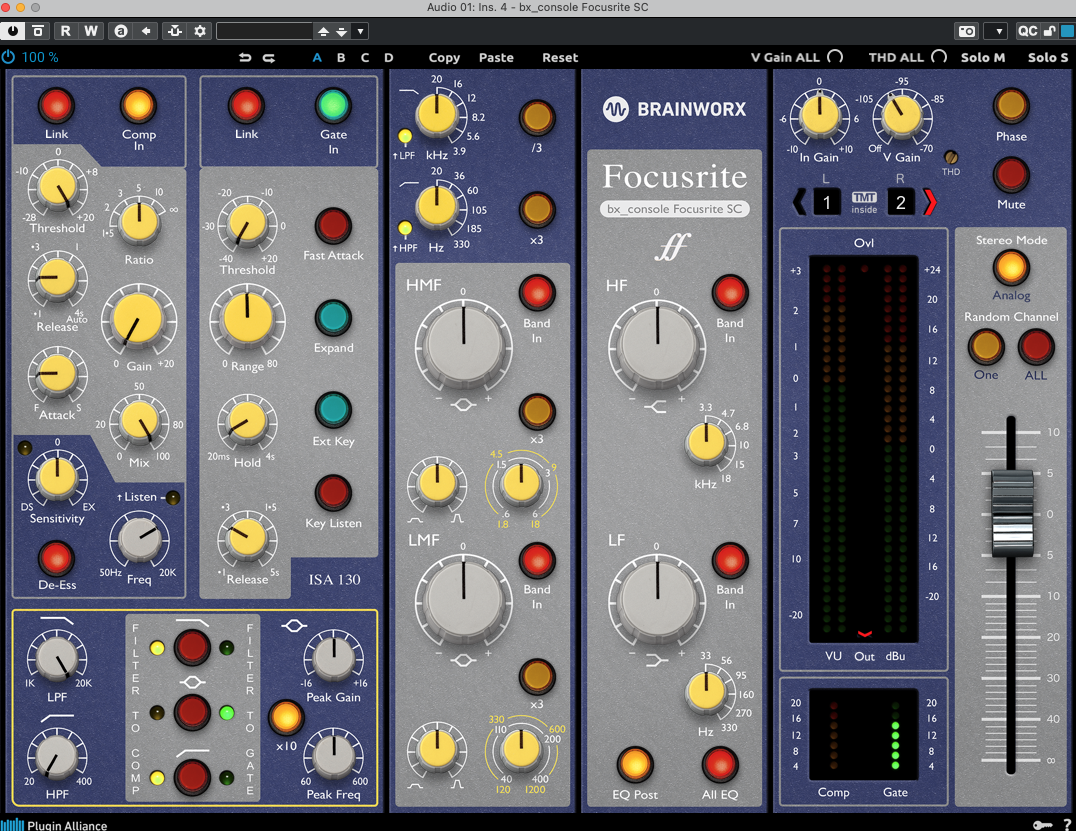Click the Solo S button
This screenshot has width=1076, height=831.
tap(1047, 58)
